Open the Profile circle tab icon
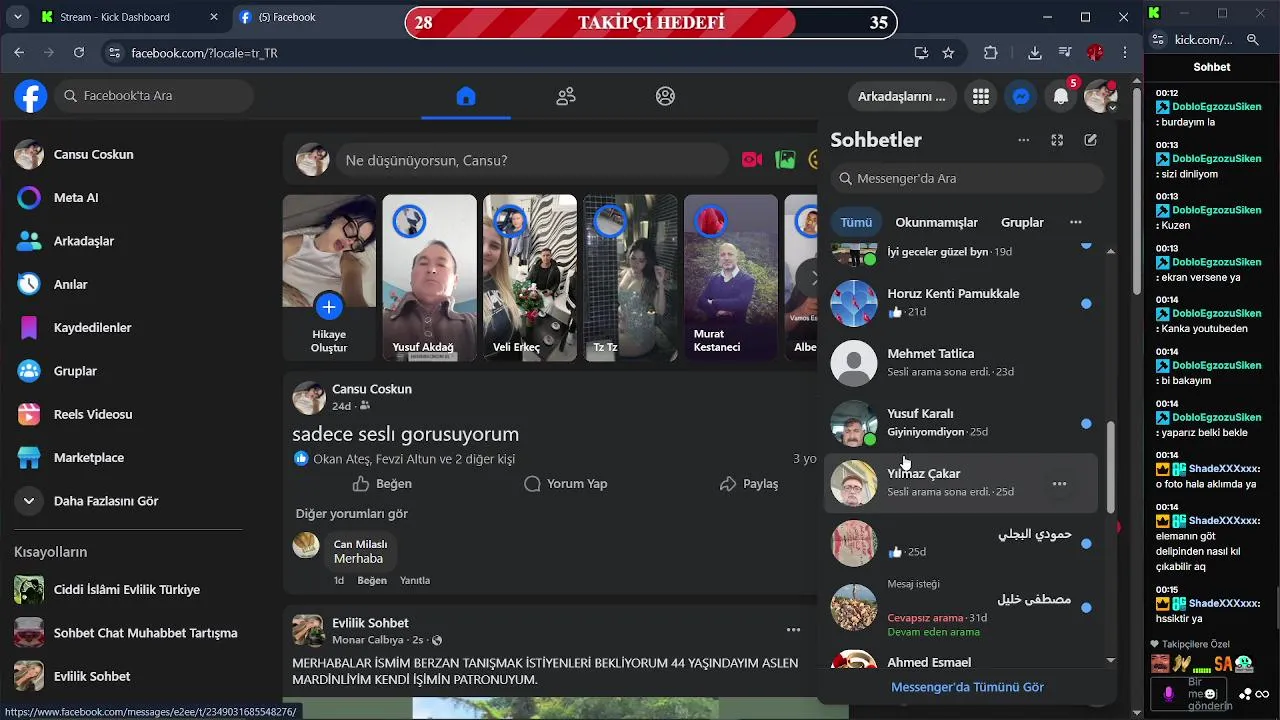This screenshot has width=1280, height=720. pos(665,96)
